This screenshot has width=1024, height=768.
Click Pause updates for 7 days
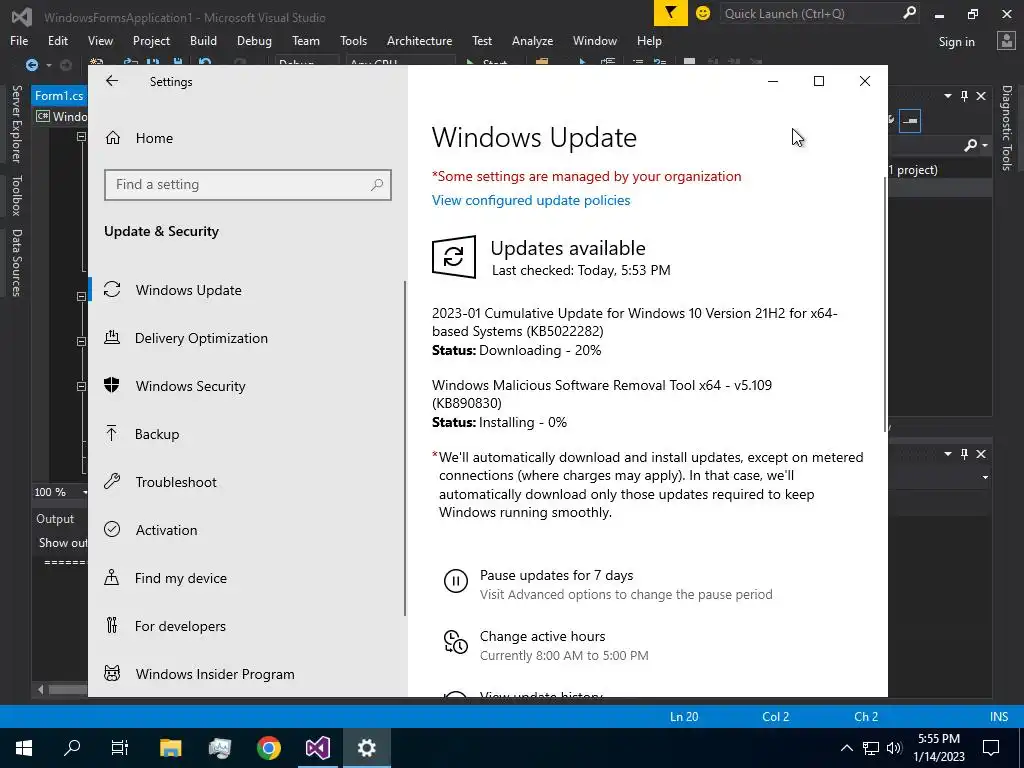pyautogui.click(x=556, y=575)
